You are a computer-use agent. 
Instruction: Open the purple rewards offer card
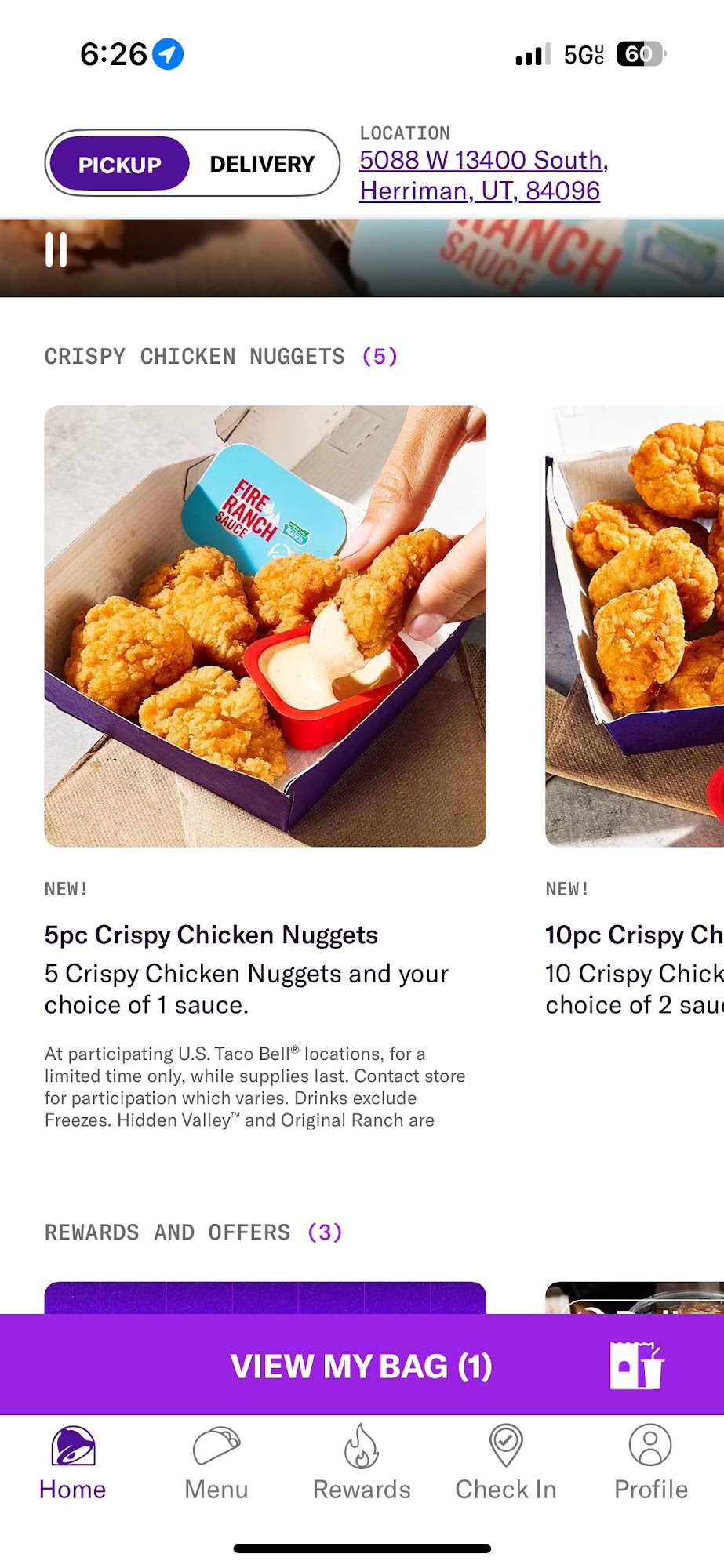265,1298
